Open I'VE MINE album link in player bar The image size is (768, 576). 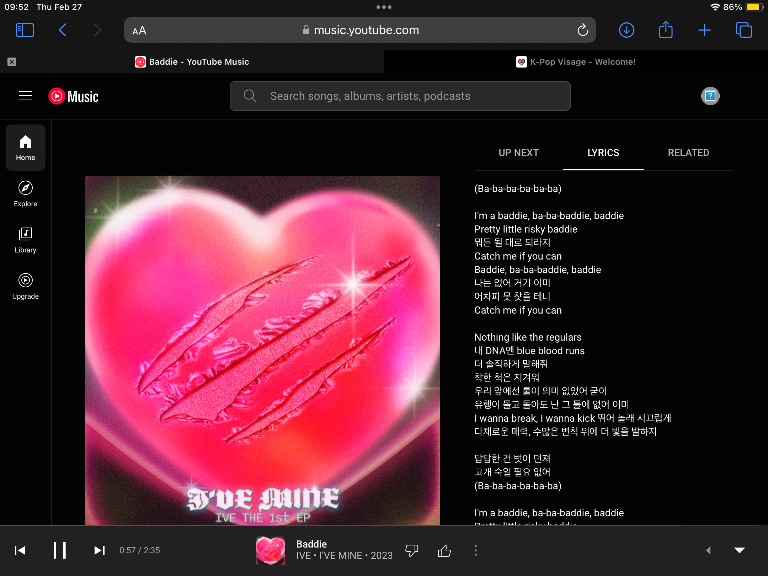(340, 556)
